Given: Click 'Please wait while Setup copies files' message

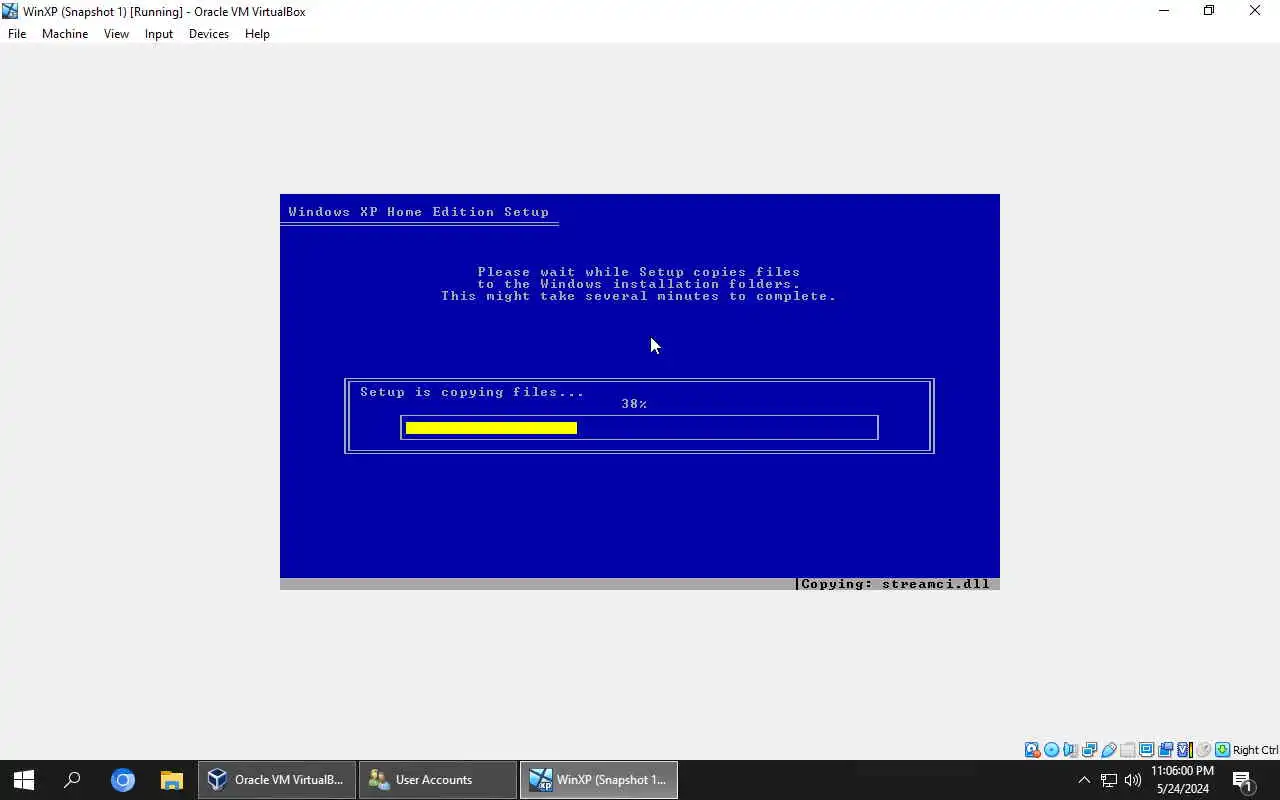Looking at the screenshot, I should pyautogui.click(x=639, y=272).
